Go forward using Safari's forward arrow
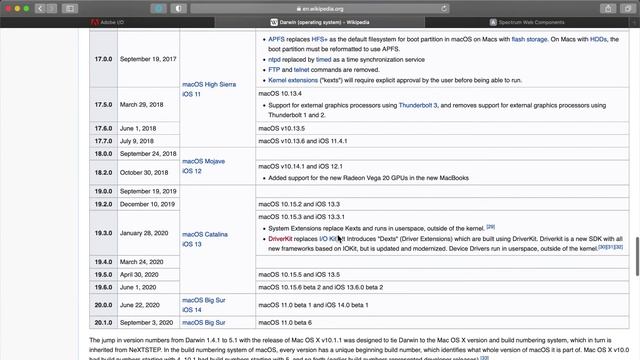The width and height of the screenshot is (640, 360). (x=52, y=8)
